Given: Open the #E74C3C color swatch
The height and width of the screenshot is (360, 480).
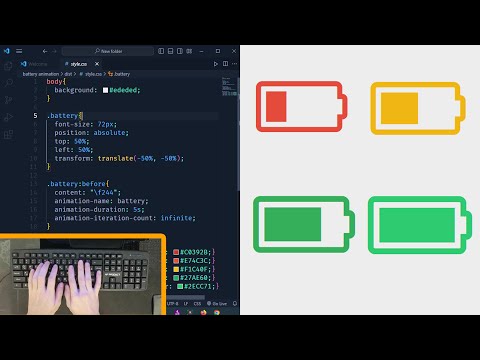Looking at the screenshot, I should coord(176,261).
